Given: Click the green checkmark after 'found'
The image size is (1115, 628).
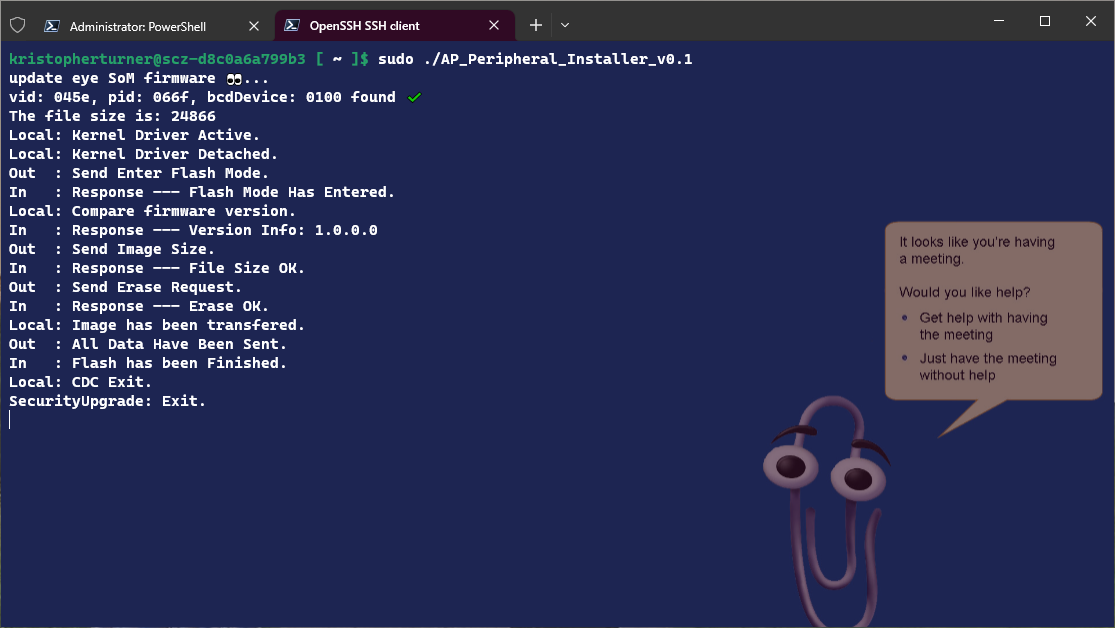Looking at the screenshot, I should pyautogui.click(x=414, y=97).
